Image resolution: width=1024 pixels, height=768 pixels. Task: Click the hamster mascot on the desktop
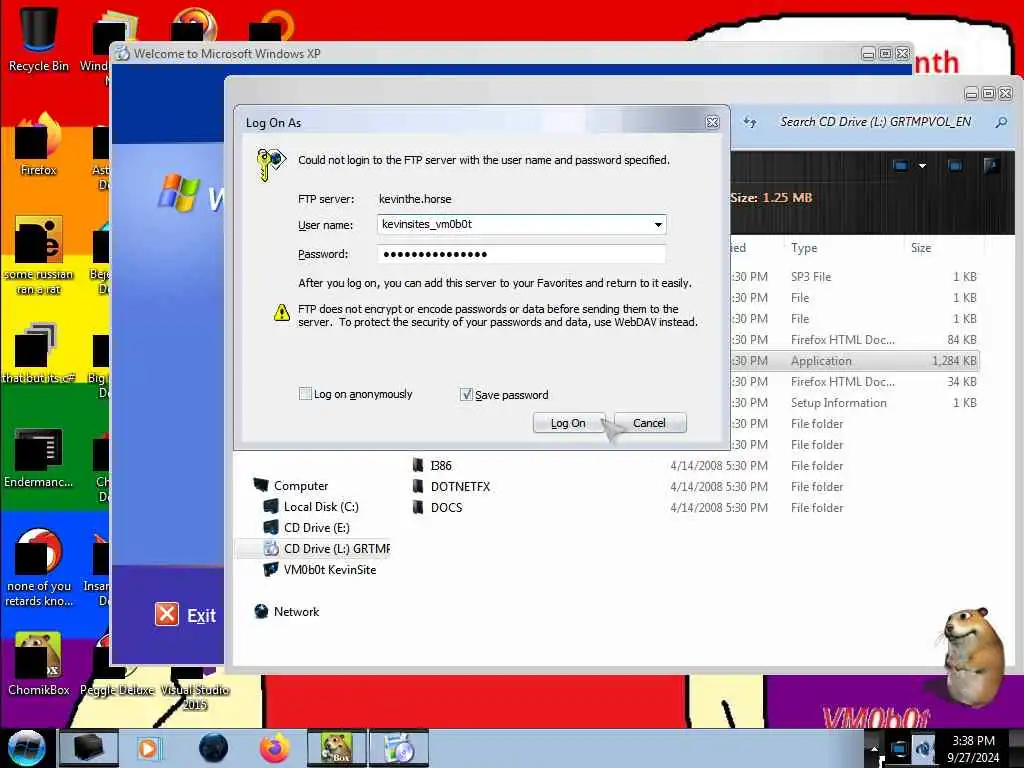pyautogui.click(x=973, y=656)
